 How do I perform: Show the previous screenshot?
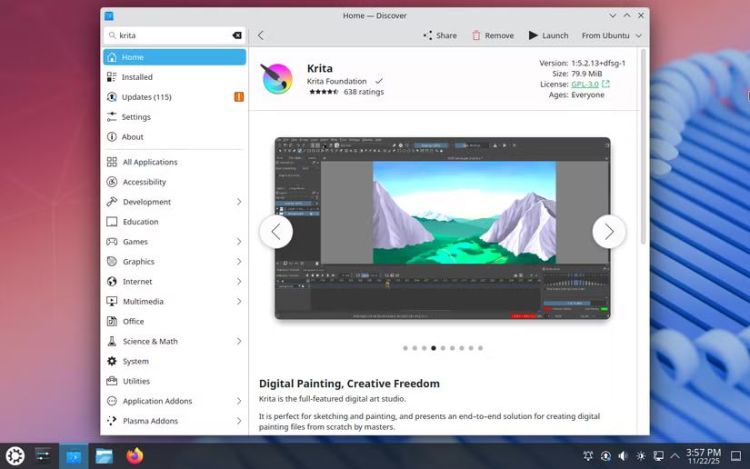276,231
